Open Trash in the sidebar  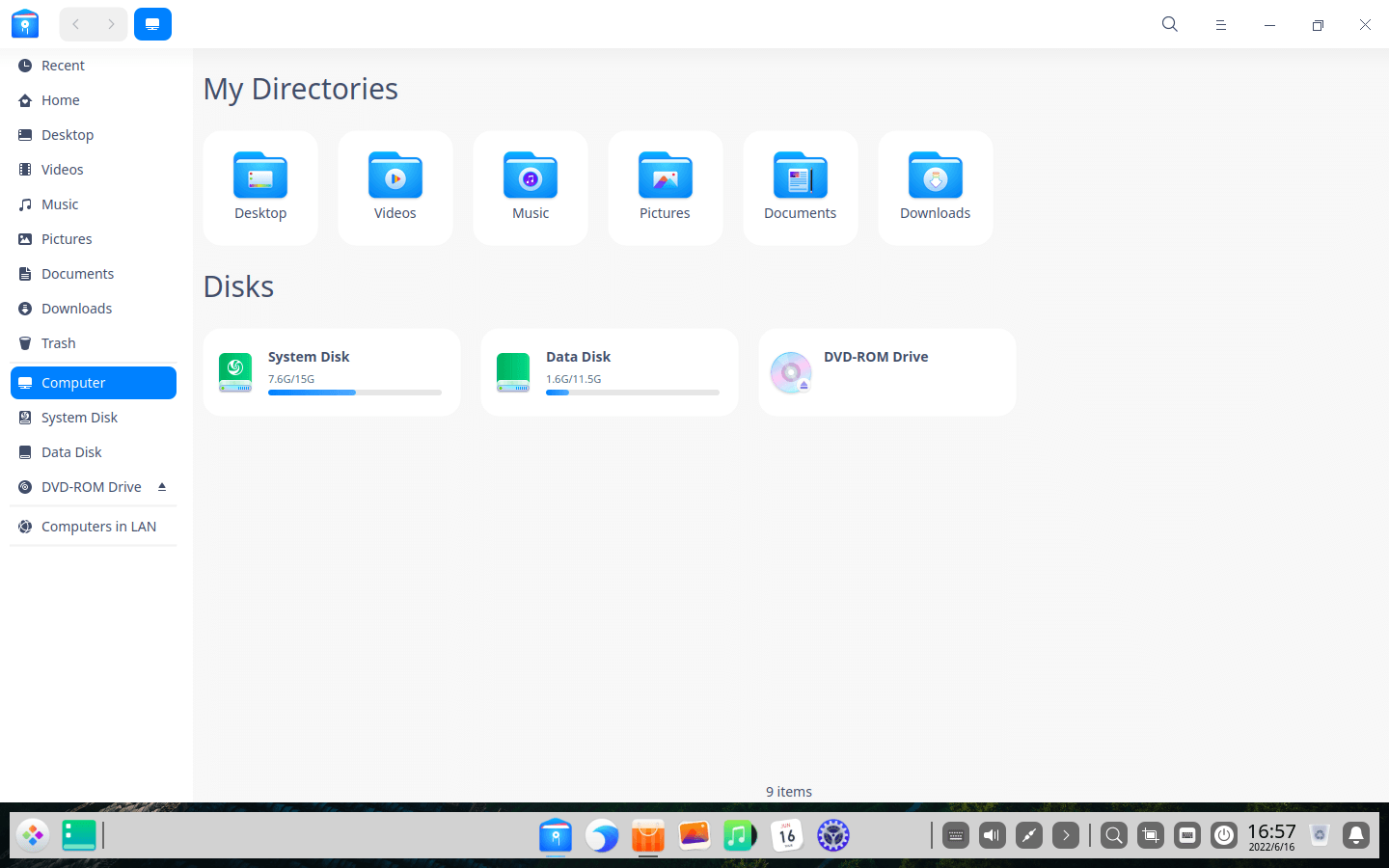[94, 343]
